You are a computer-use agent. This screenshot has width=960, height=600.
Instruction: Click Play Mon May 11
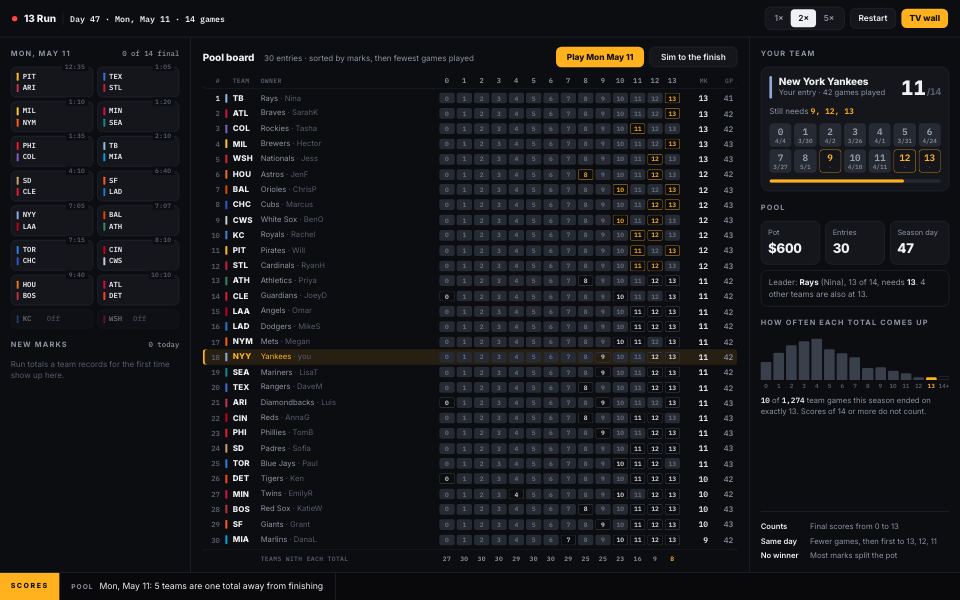point(599,57)
